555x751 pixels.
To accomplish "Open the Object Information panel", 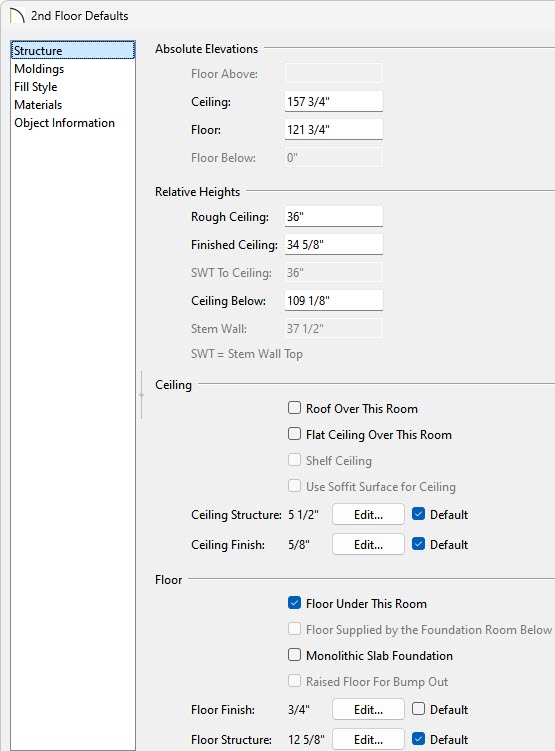I will [65, 123].
